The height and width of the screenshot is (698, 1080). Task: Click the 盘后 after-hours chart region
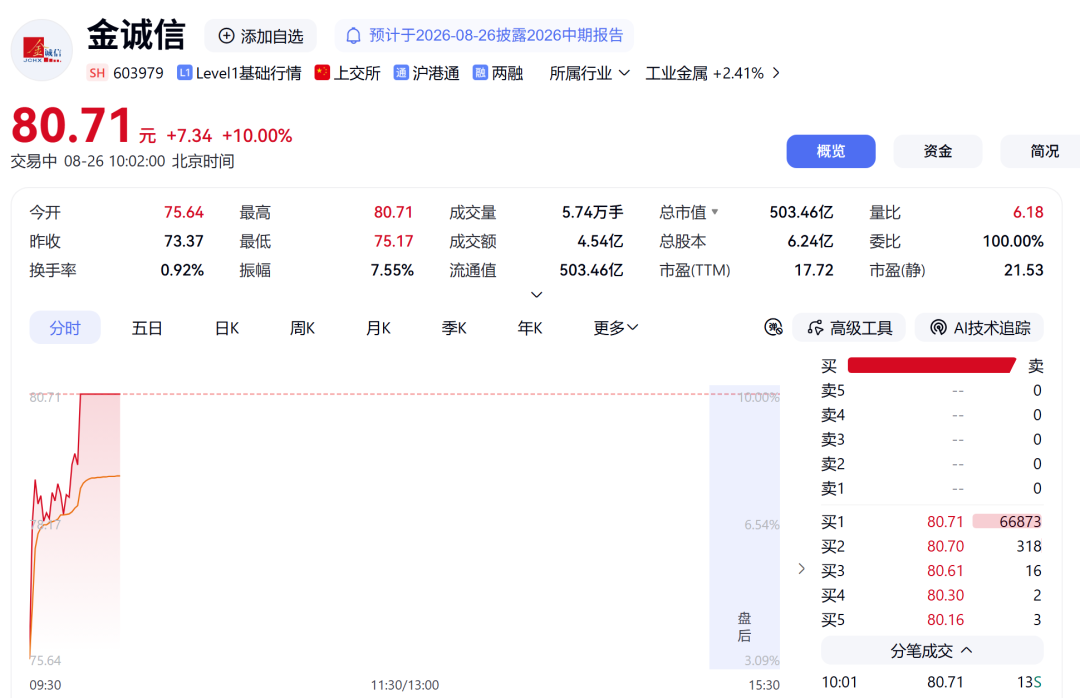[x=745, y=527]
